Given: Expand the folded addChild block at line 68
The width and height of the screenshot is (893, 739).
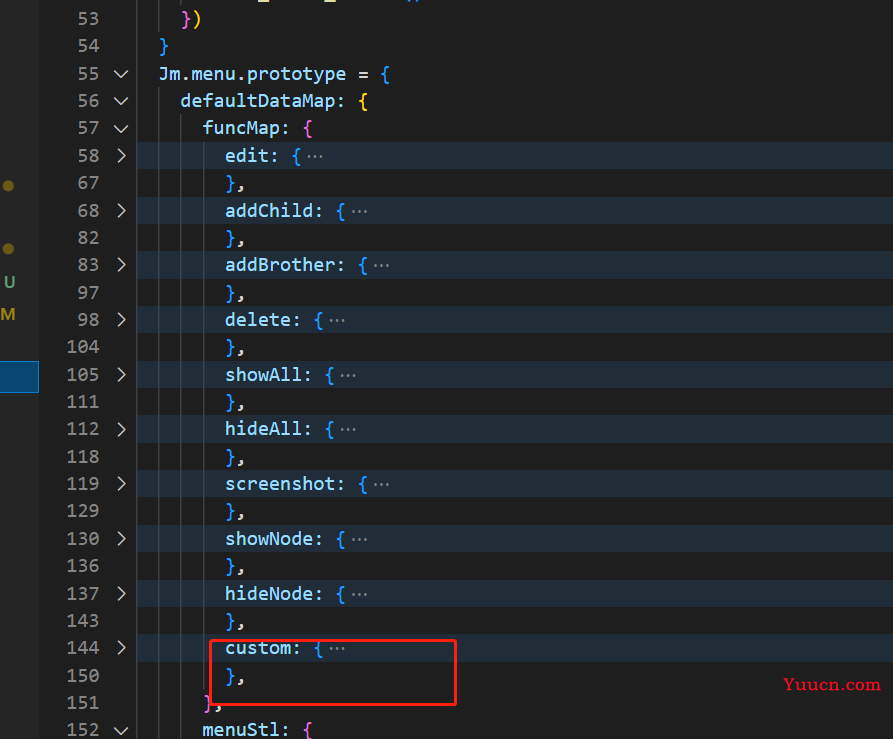Looking at the screenshot, I should tap(121, 211).
